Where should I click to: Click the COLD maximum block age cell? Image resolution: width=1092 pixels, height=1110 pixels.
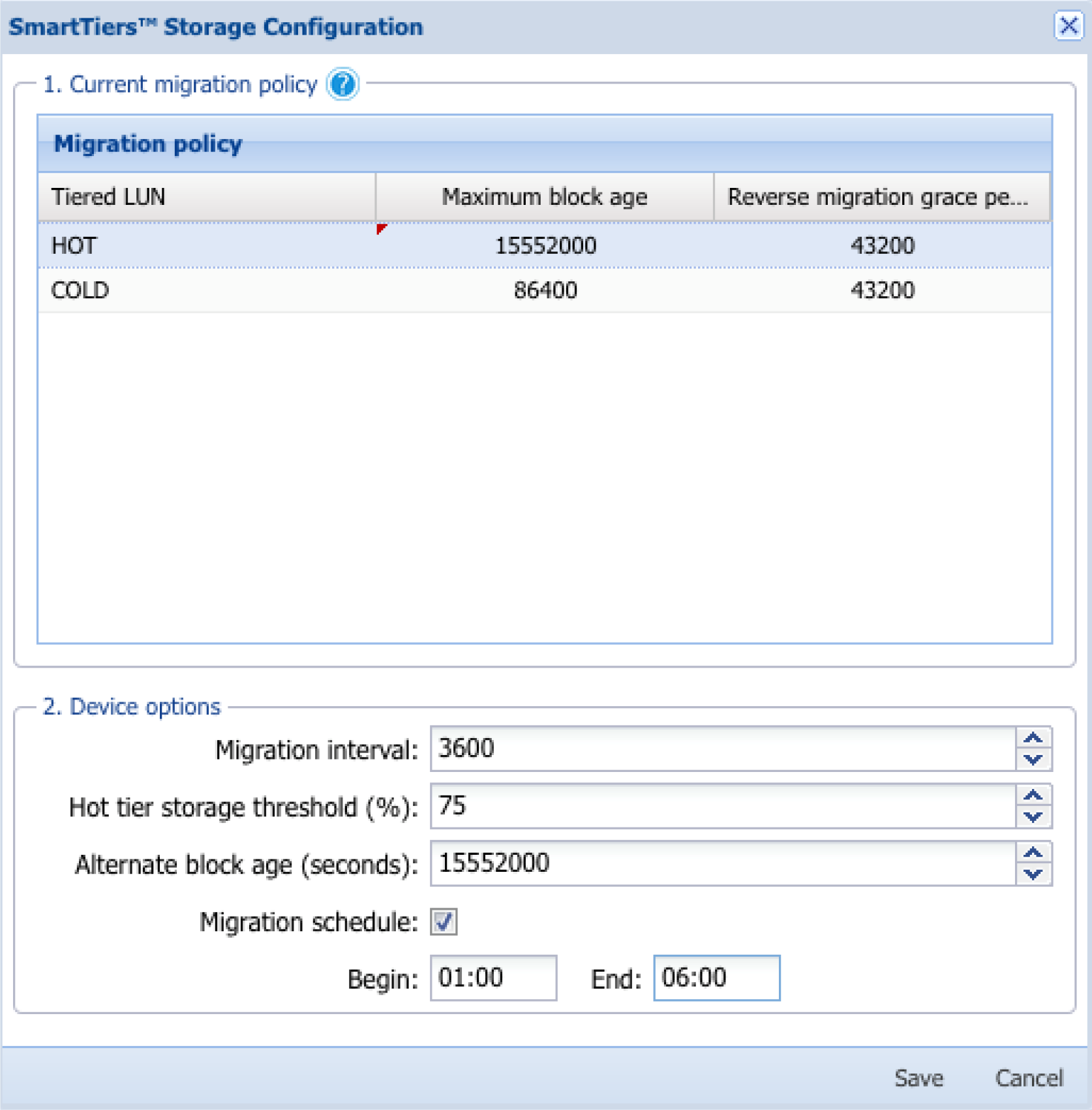point(545,290)
